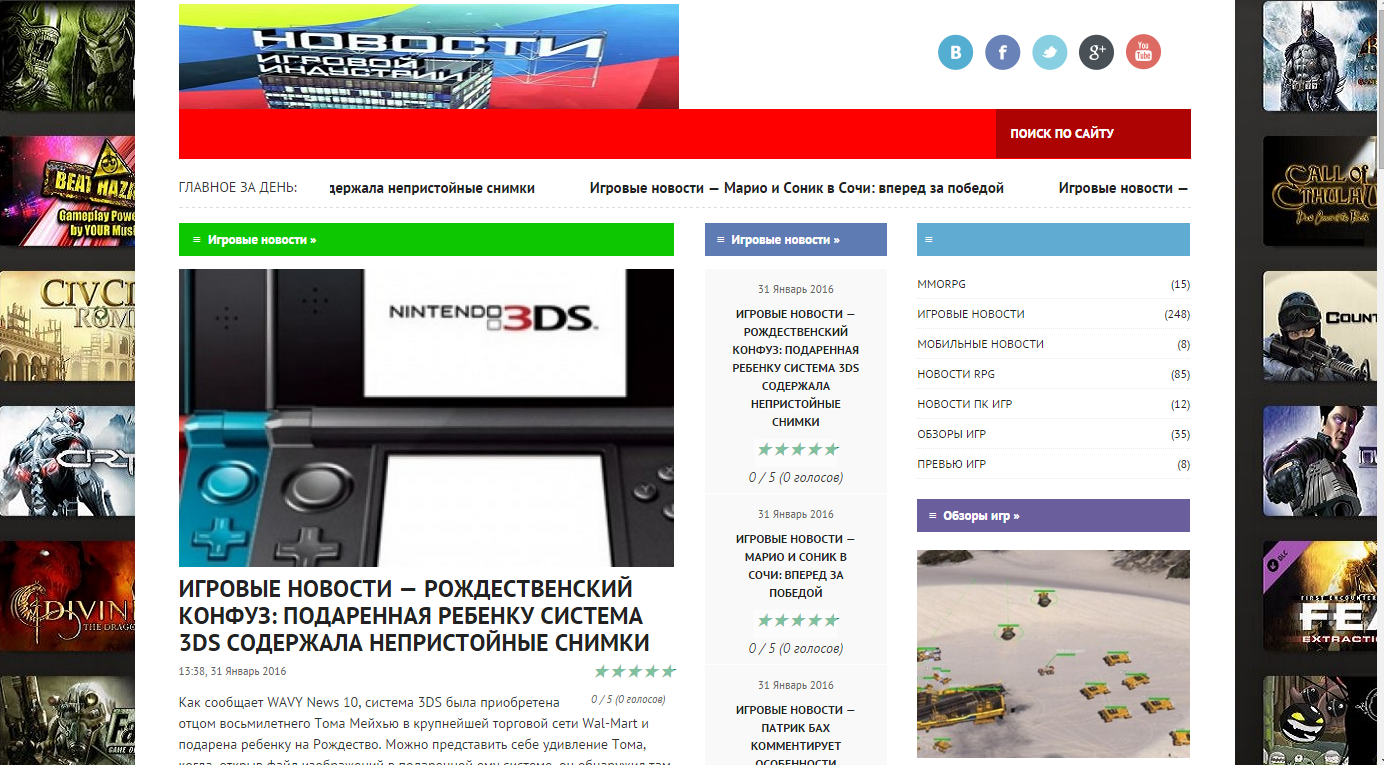Click the Counter-Strike game cover

point(1320,326)
